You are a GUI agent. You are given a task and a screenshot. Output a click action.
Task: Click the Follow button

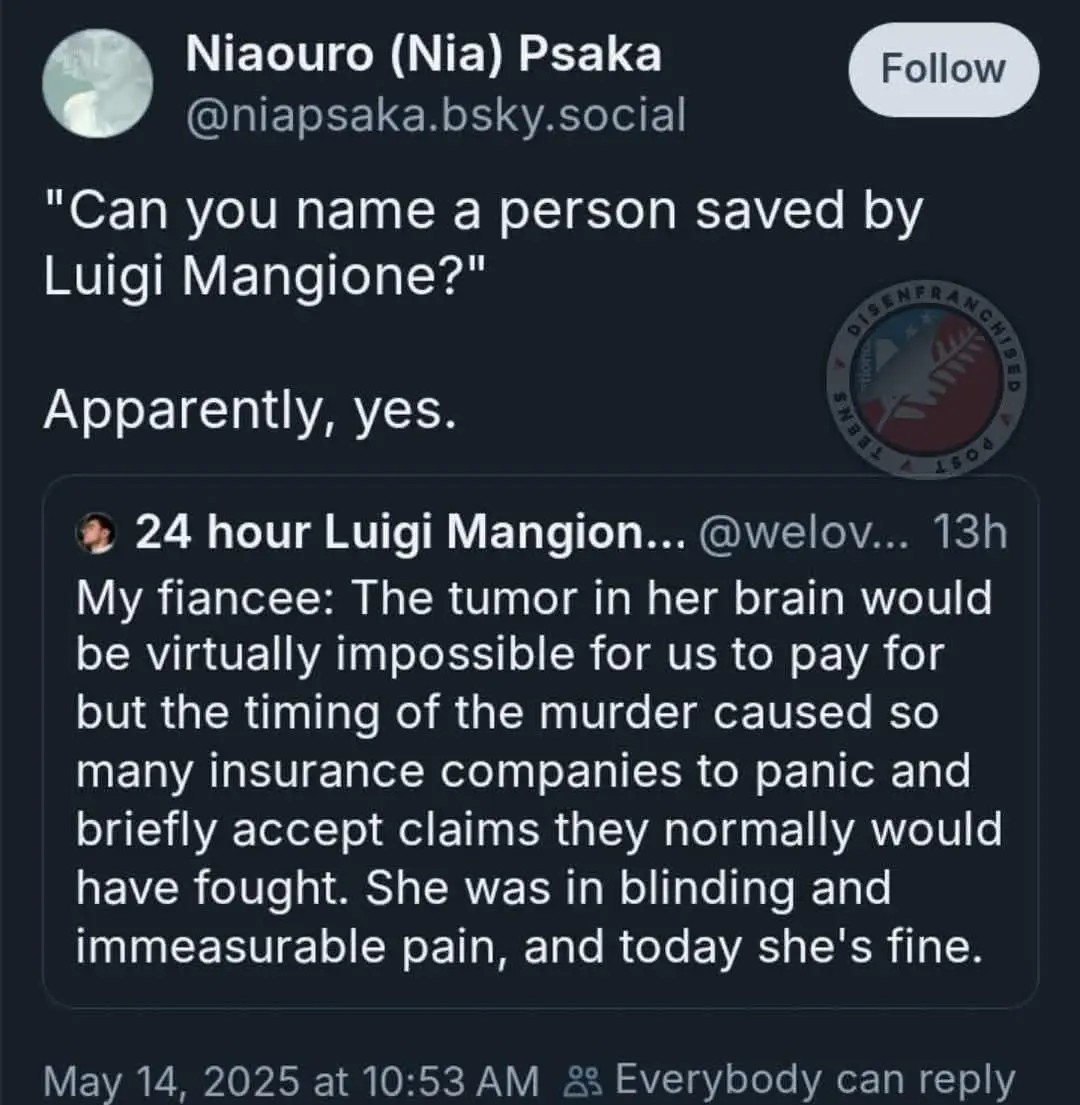click(x=942, y=69)
